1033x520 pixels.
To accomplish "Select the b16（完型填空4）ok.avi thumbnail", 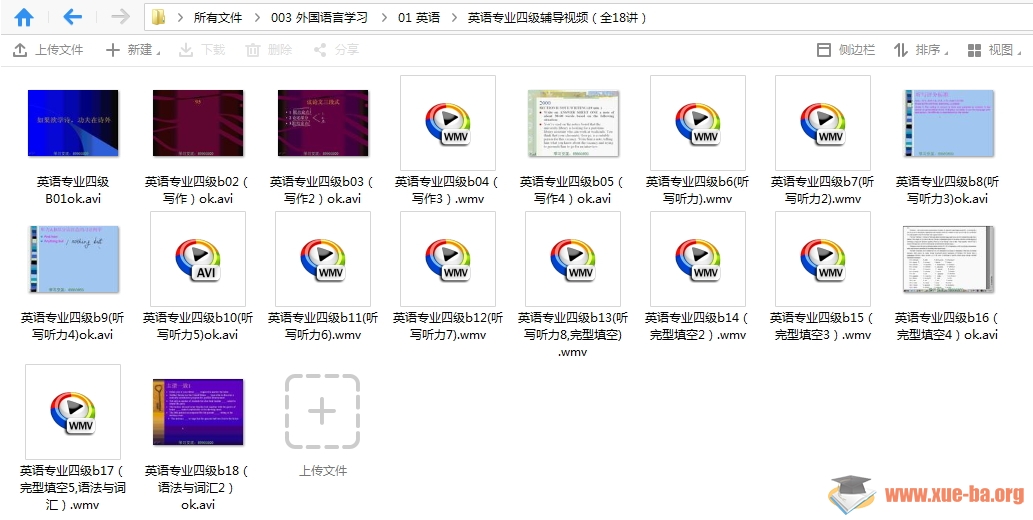I will (948, 259).
